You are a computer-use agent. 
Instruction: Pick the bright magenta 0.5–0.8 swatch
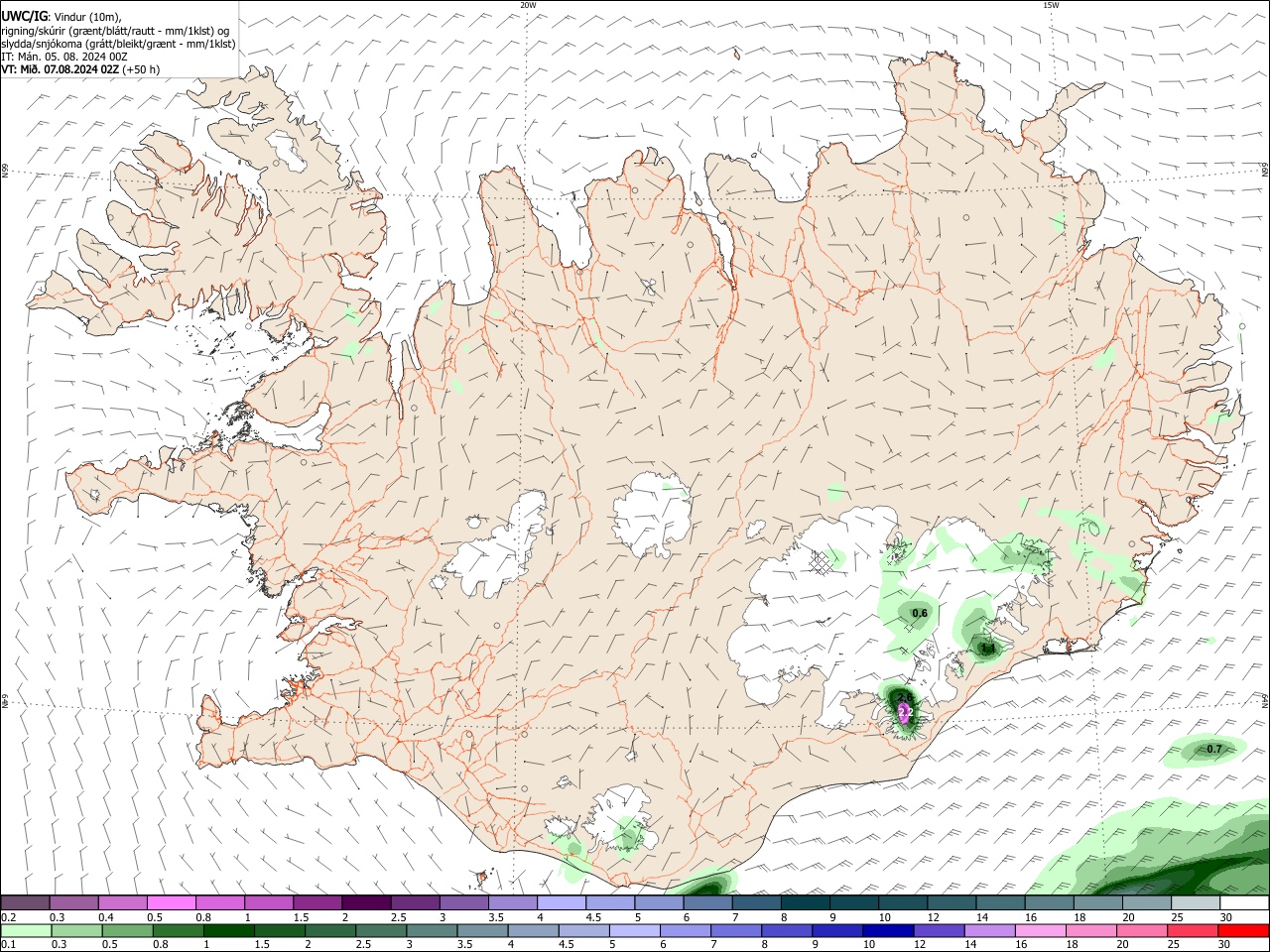click(x=171, y=902)
